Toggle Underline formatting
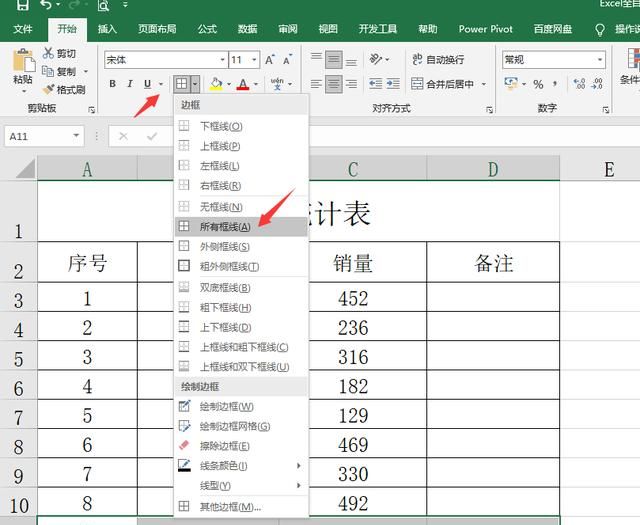This screenshot has height=525, width=640. click(x=147, y=84)
